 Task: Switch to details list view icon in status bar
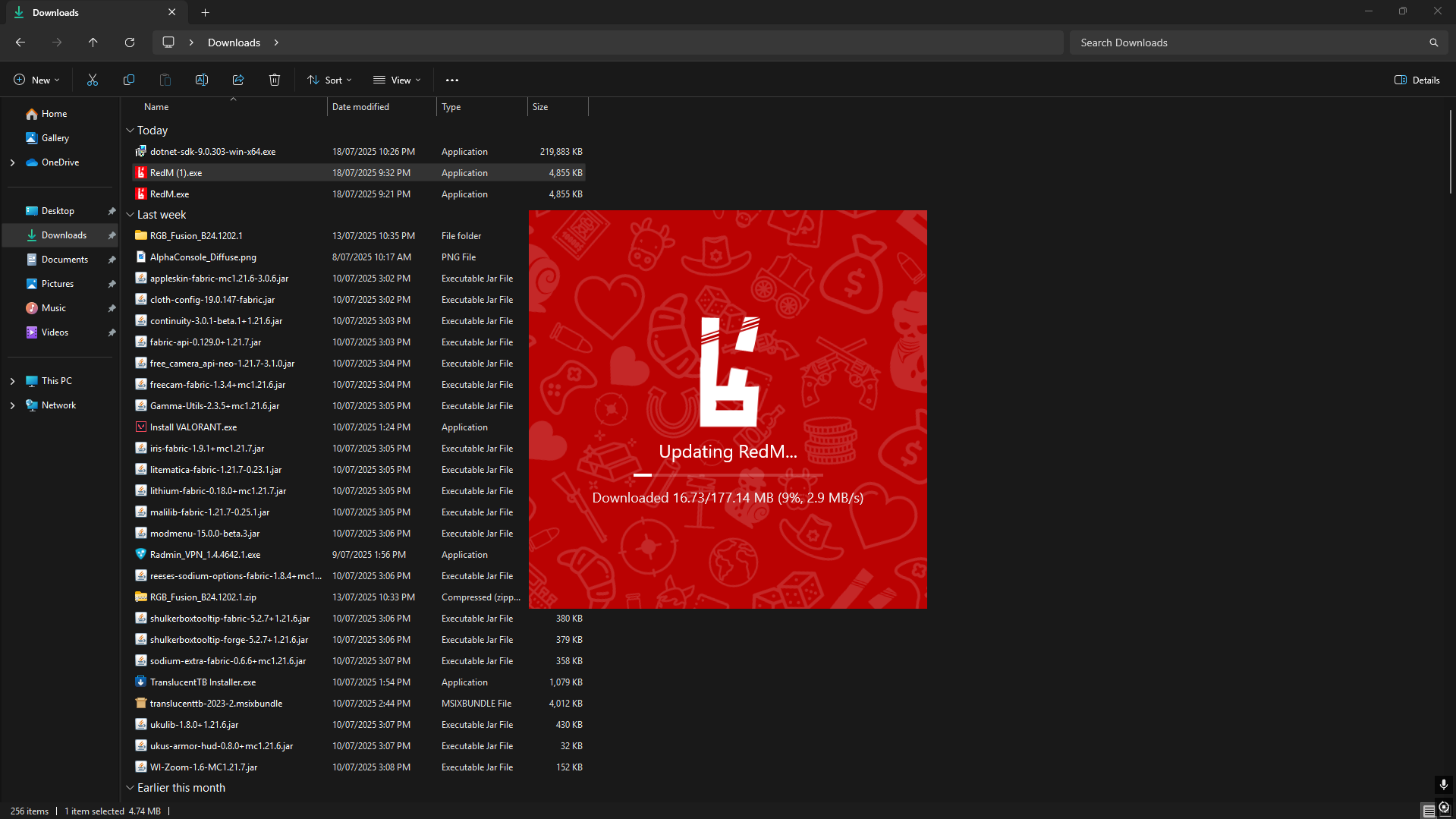pyautogui.click(x=1429, y=811)
